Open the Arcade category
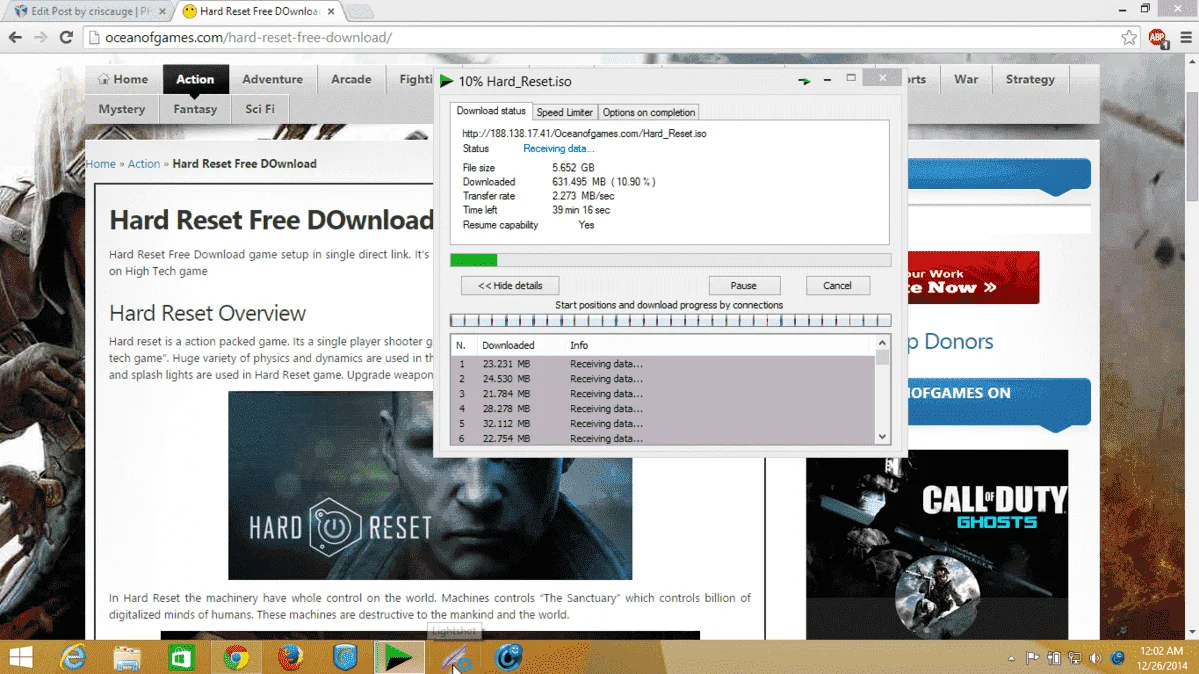Screen dimensions: 1199x674 [x=351, y=79]
